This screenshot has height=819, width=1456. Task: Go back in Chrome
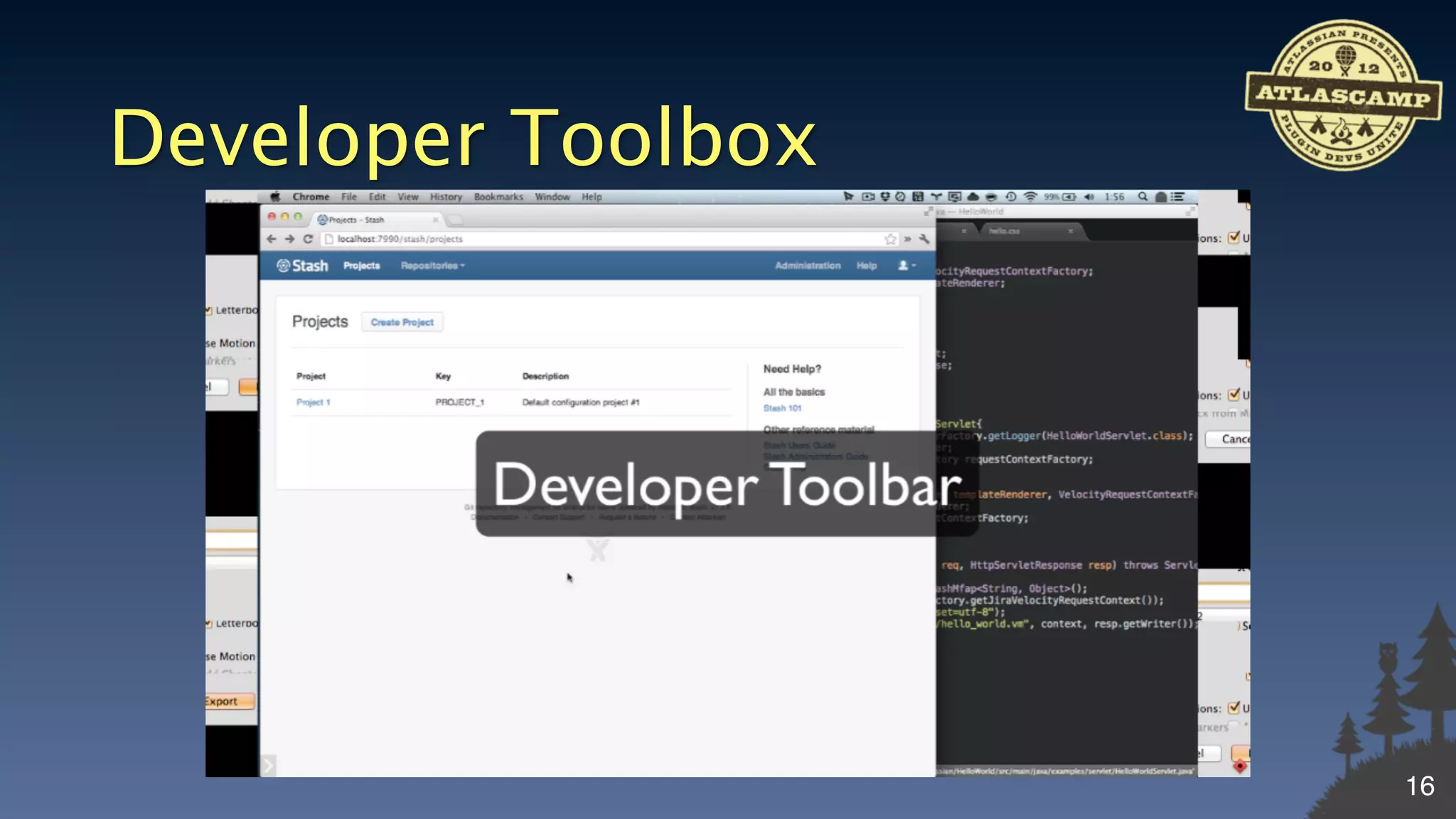(271, 239)
